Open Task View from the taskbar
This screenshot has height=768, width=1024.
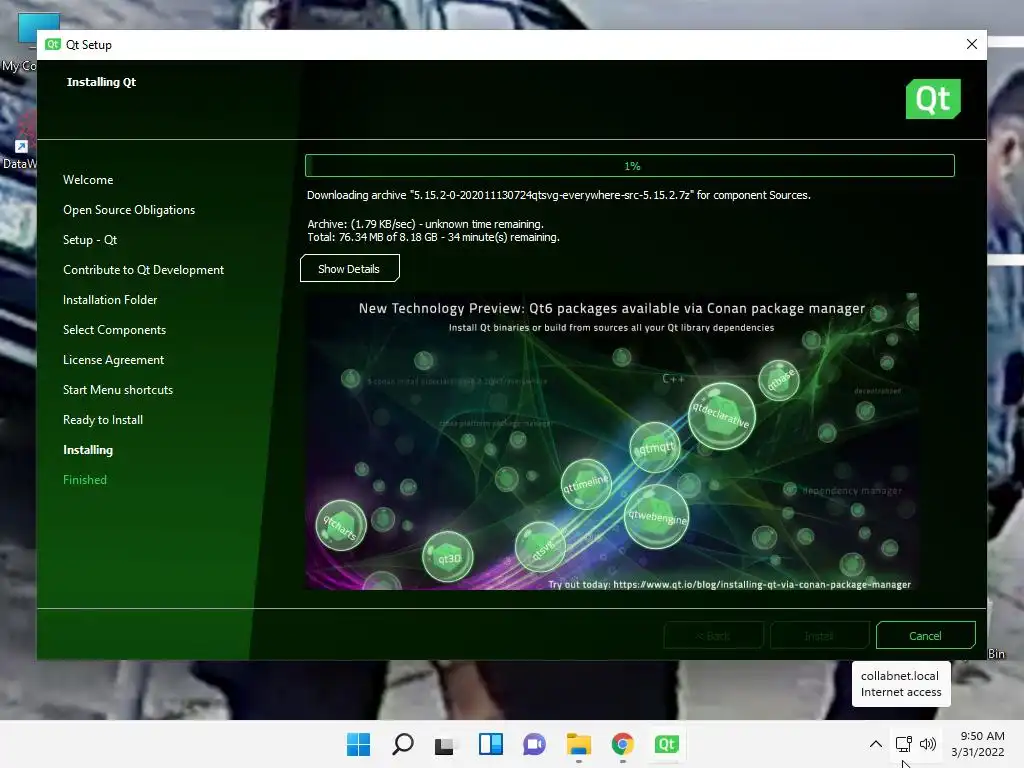pos(445,744)
